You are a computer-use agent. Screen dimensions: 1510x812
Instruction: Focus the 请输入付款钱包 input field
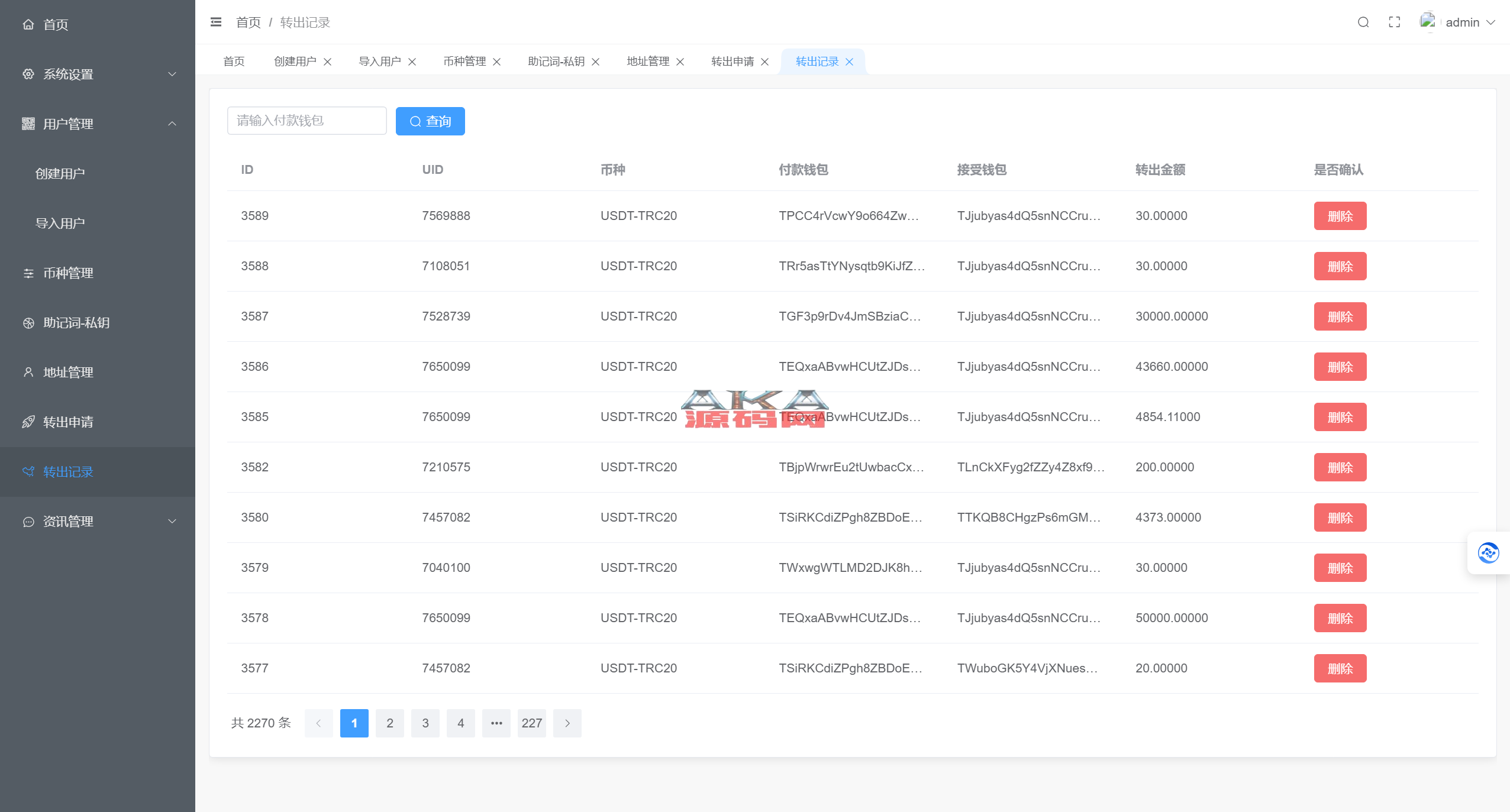click(306, 121)
